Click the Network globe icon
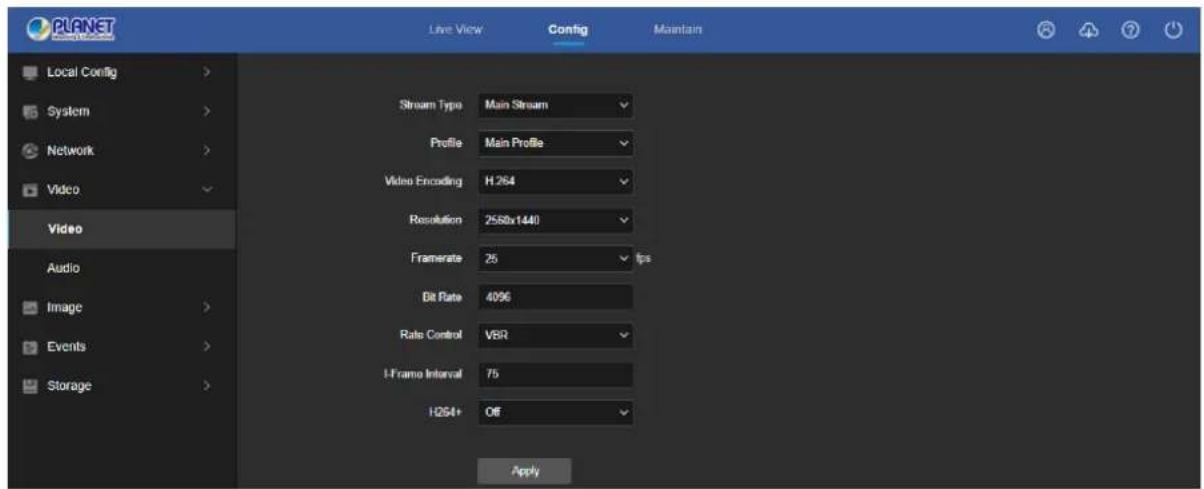 [28, 151]
